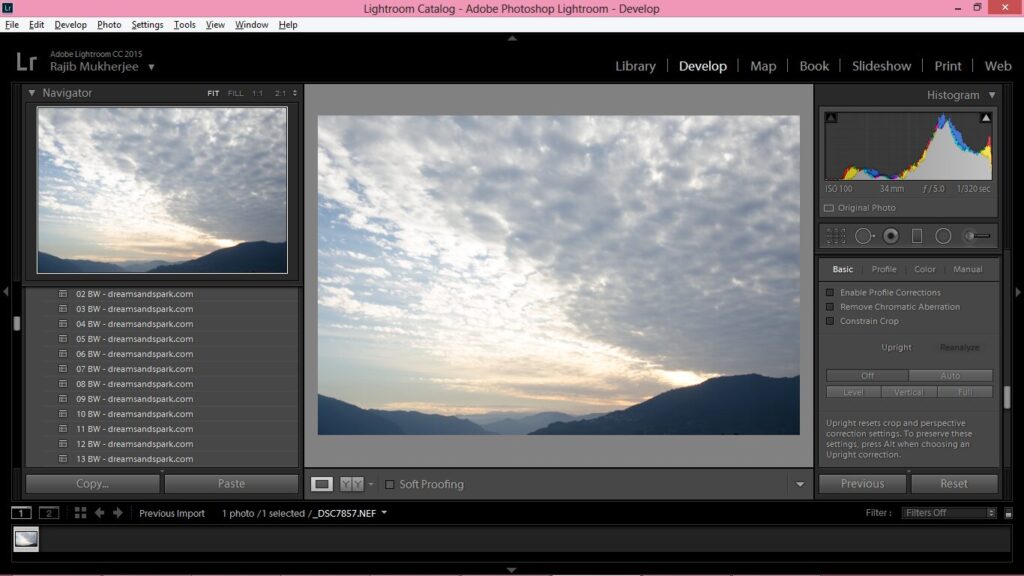Viewport: 1024px width, 576px height.
Task: Open the Manual tab in Lens Corrections
Action: coord(967,269)
